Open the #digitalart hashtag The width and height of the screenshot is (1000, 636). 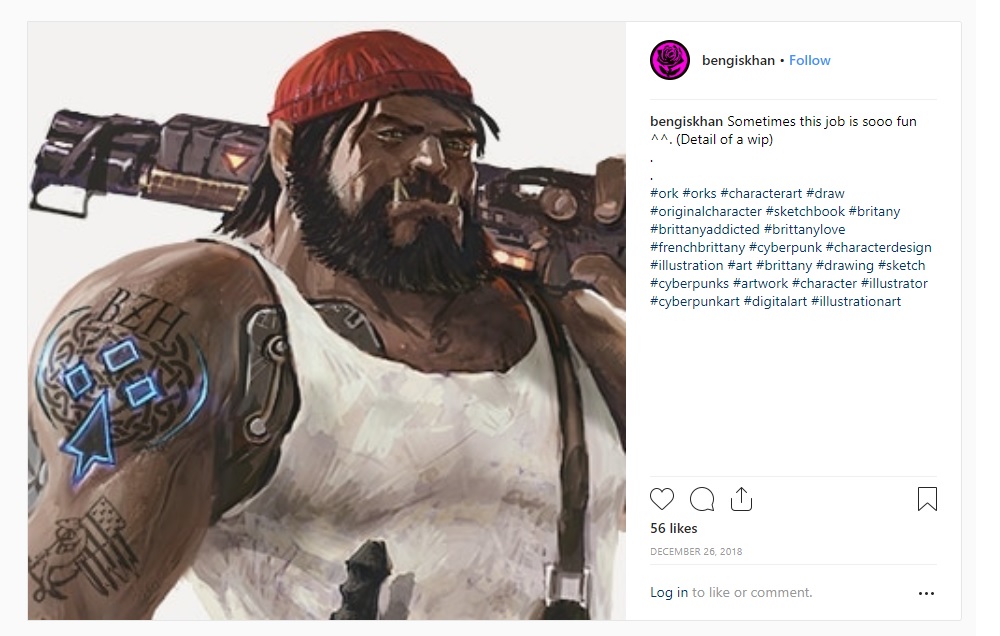(x=774, y=301)
